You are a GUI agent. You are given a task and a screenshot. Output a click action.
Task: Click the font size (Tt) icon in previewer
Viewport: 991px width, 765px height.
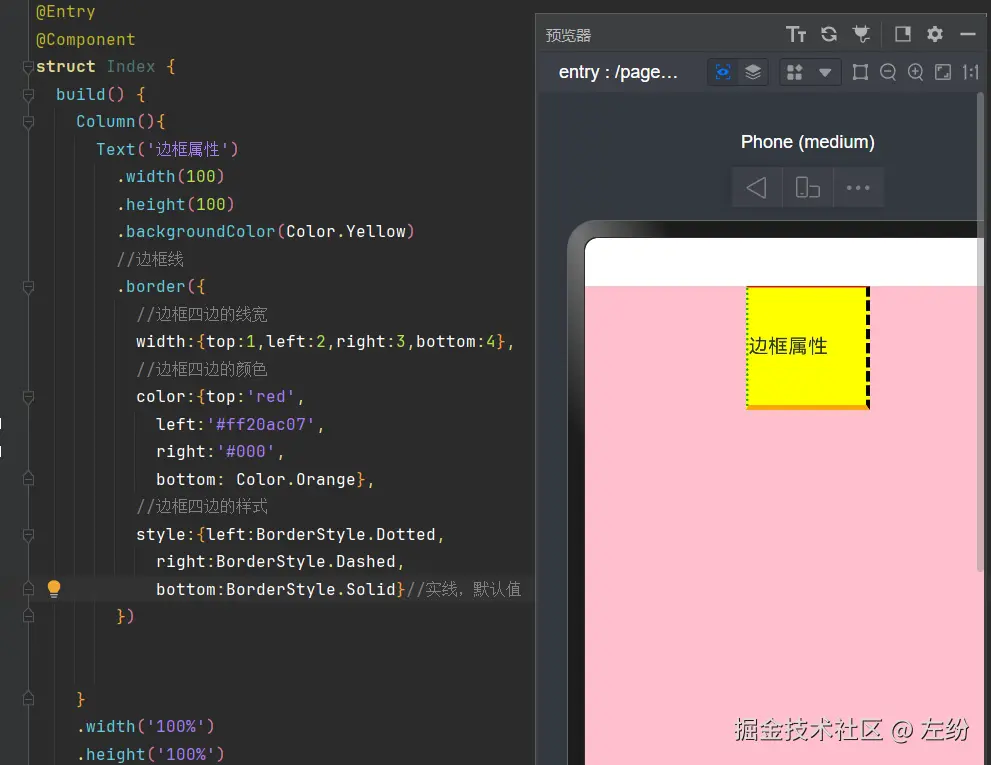click(x=796, y=34)
